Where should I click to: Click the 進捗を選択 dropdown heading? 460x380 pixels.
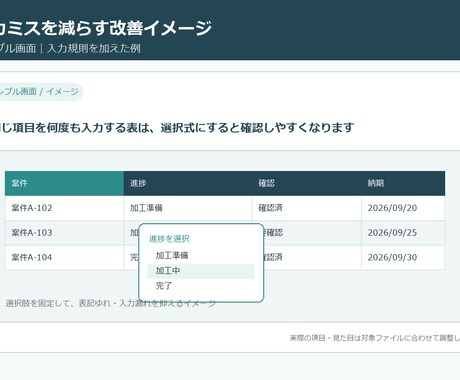169,239
